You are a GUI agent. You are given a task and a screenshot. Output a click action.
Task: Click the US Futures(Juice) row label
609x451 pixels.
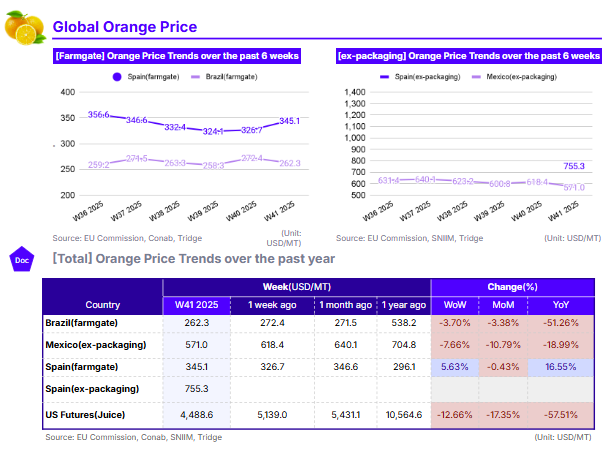coord(89,414)
